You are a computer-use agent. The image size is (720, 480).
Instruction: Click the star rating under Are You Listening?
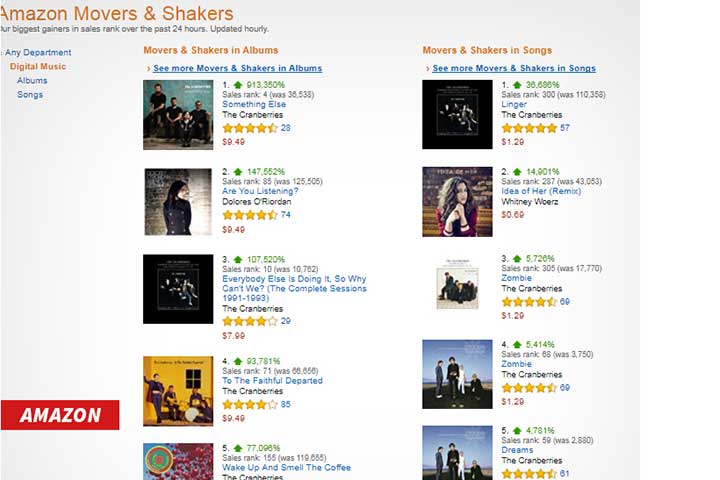click(249, 215)
